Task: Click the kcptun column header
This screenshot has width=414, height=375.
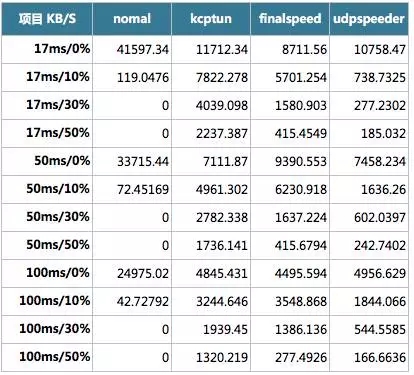Action: click(211, 19)
